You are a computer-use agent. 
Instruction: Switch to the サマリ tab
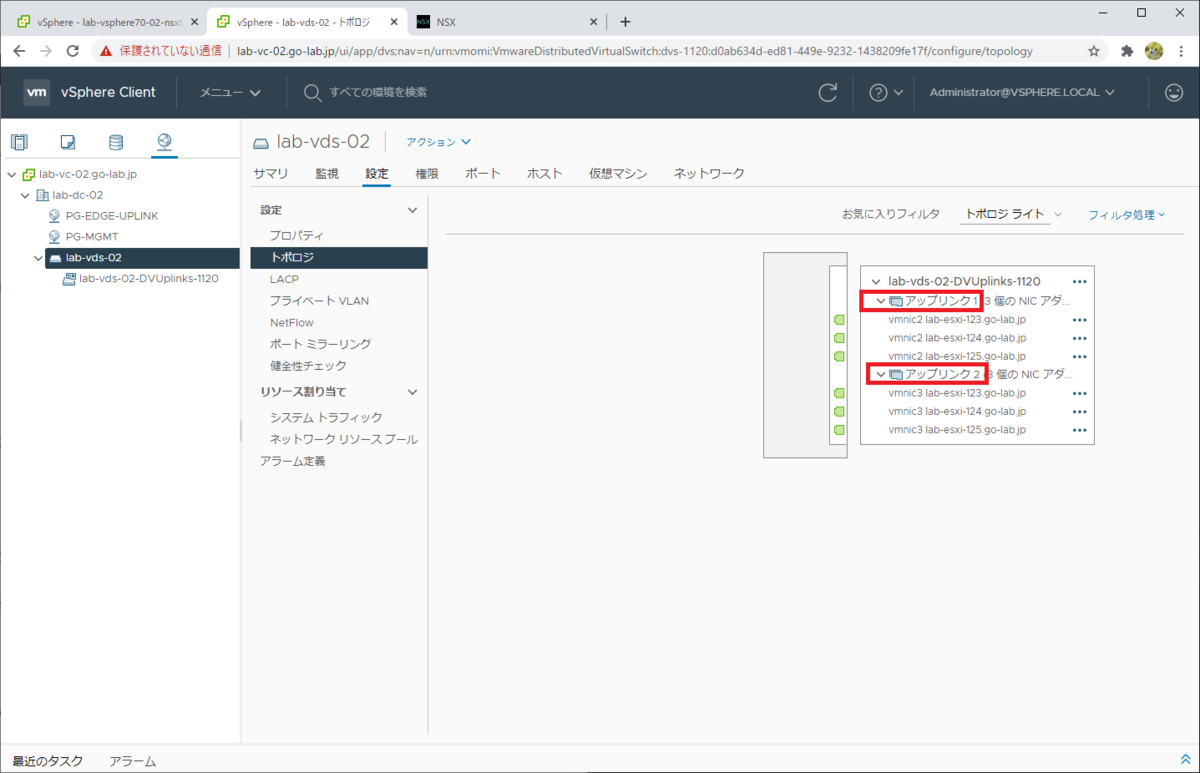(270, 174)
